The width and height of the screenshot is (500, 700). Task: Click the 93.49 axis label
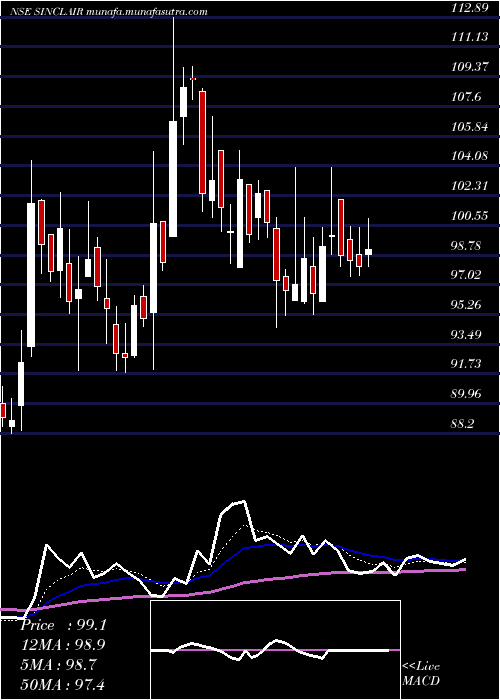466,334
